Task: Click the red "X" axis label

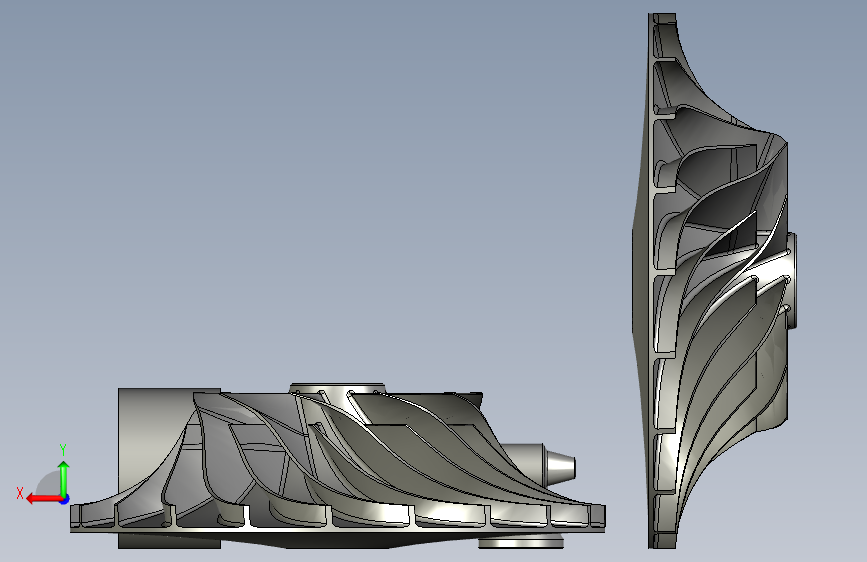Action: click(x=20, y=493)
